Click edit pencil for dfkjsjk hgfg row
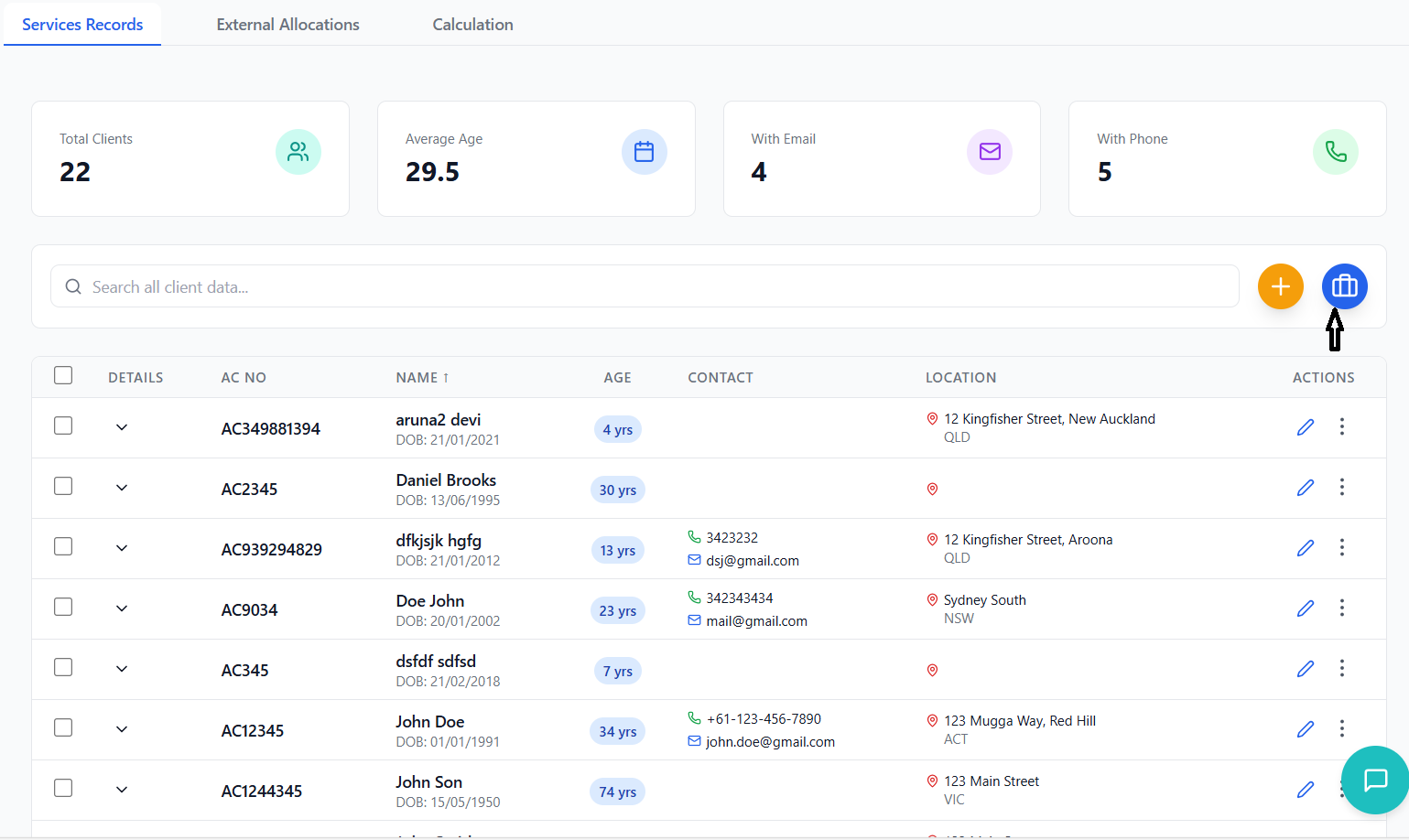The width and height of the screenshot is (1409, 840). 1305,548
